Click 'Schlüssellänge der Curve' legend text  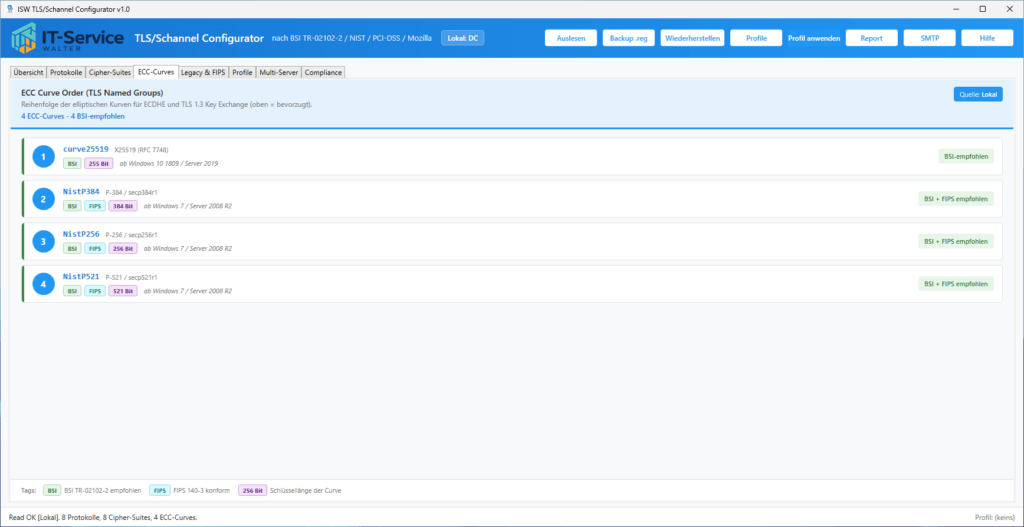tap(306, 490)
